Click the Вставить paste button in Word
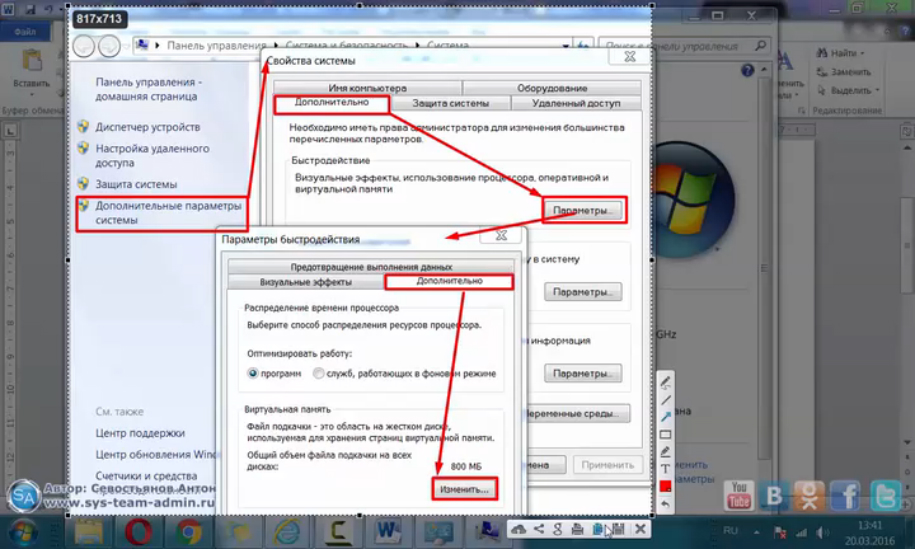The width and height of the screenshot is (915, 549). point(32,70)
